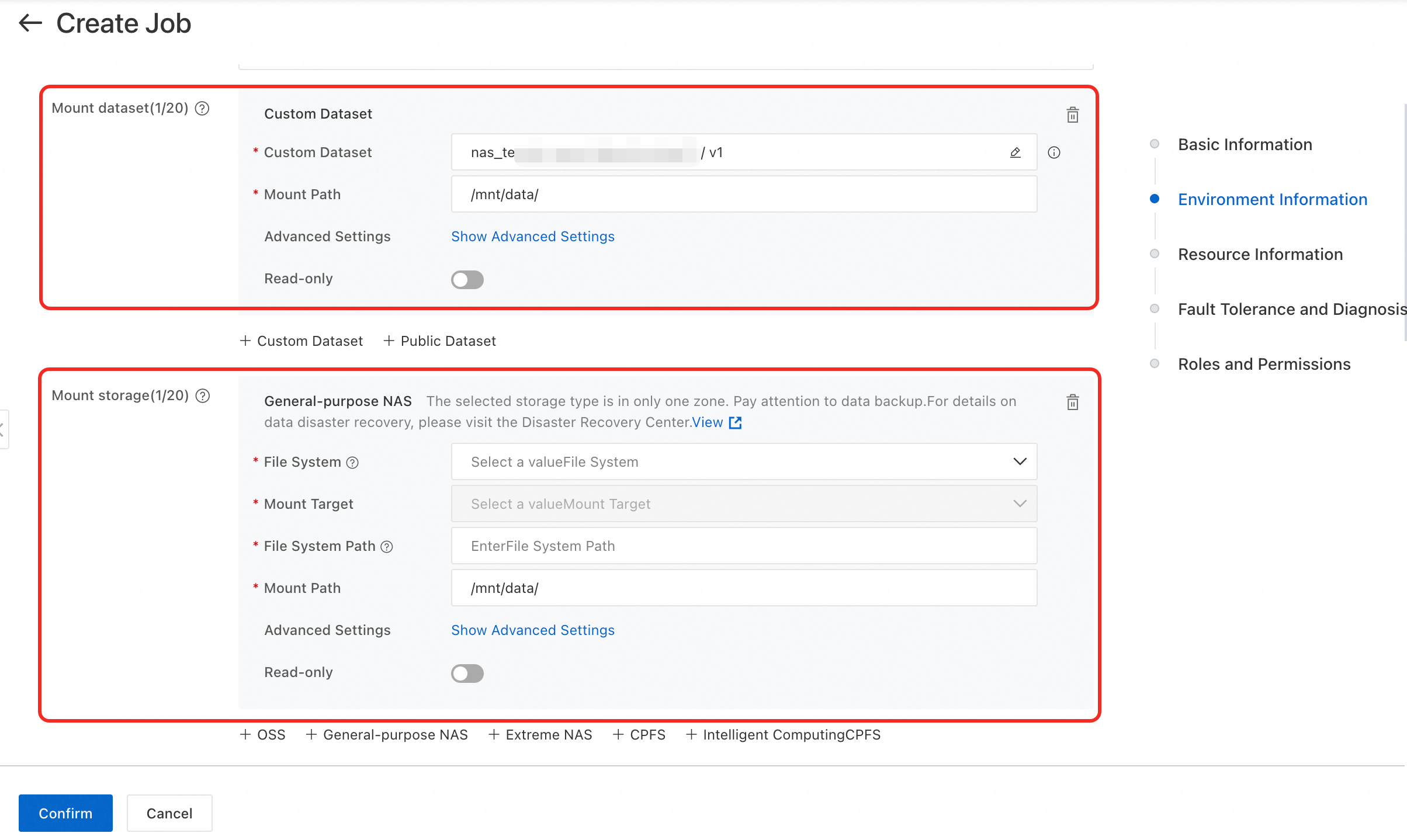The width and height of the screenshot is (1407, 840).
Task: Open the Mount Target dropdown
Action: coord(743,504)
